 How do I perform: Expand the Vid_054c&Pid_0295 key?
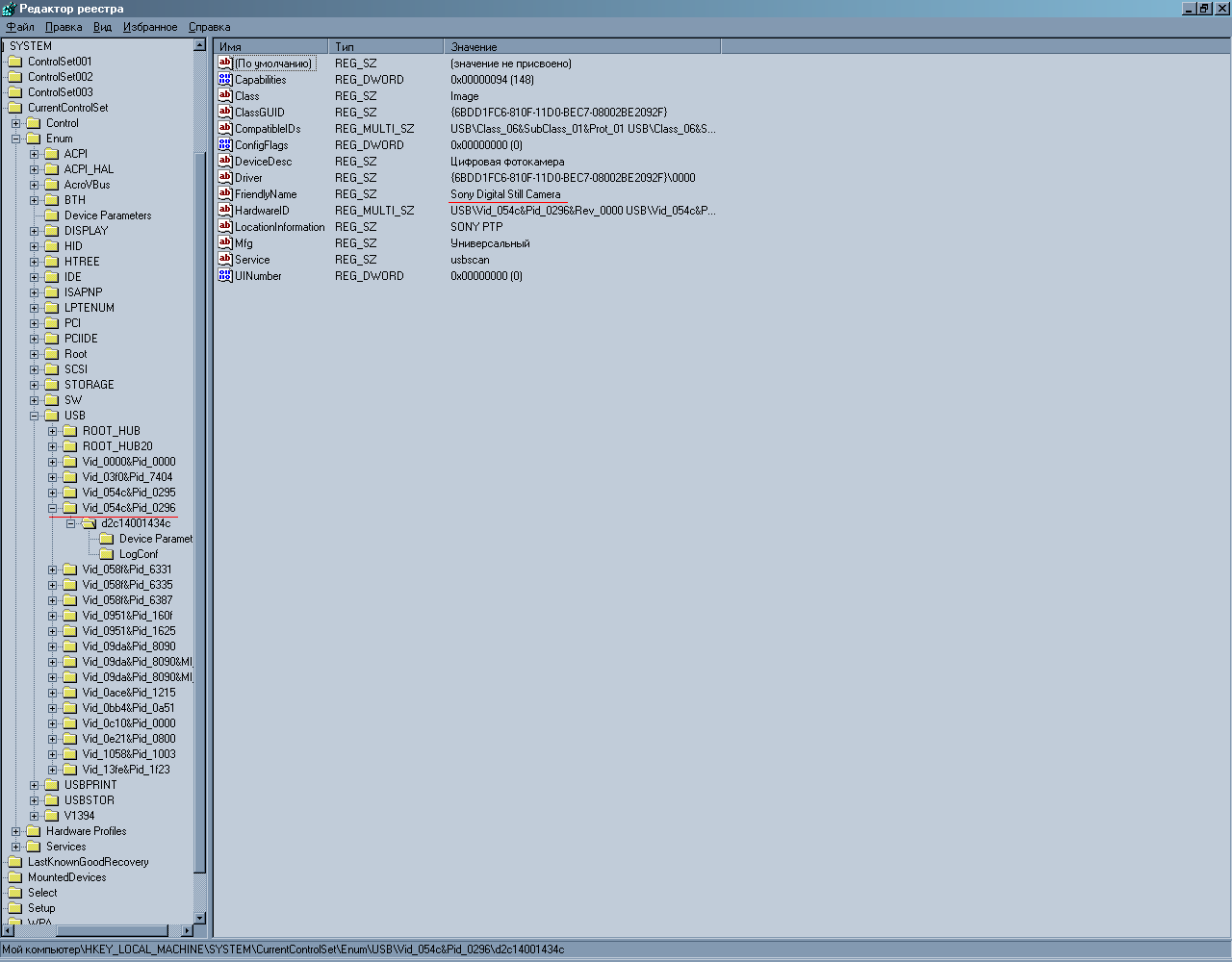coord(53,493)
